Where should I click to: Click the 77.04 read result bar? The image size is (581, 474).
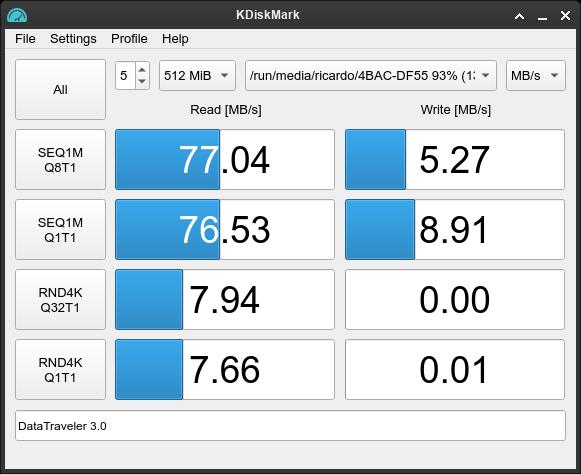tap(225, 160)
